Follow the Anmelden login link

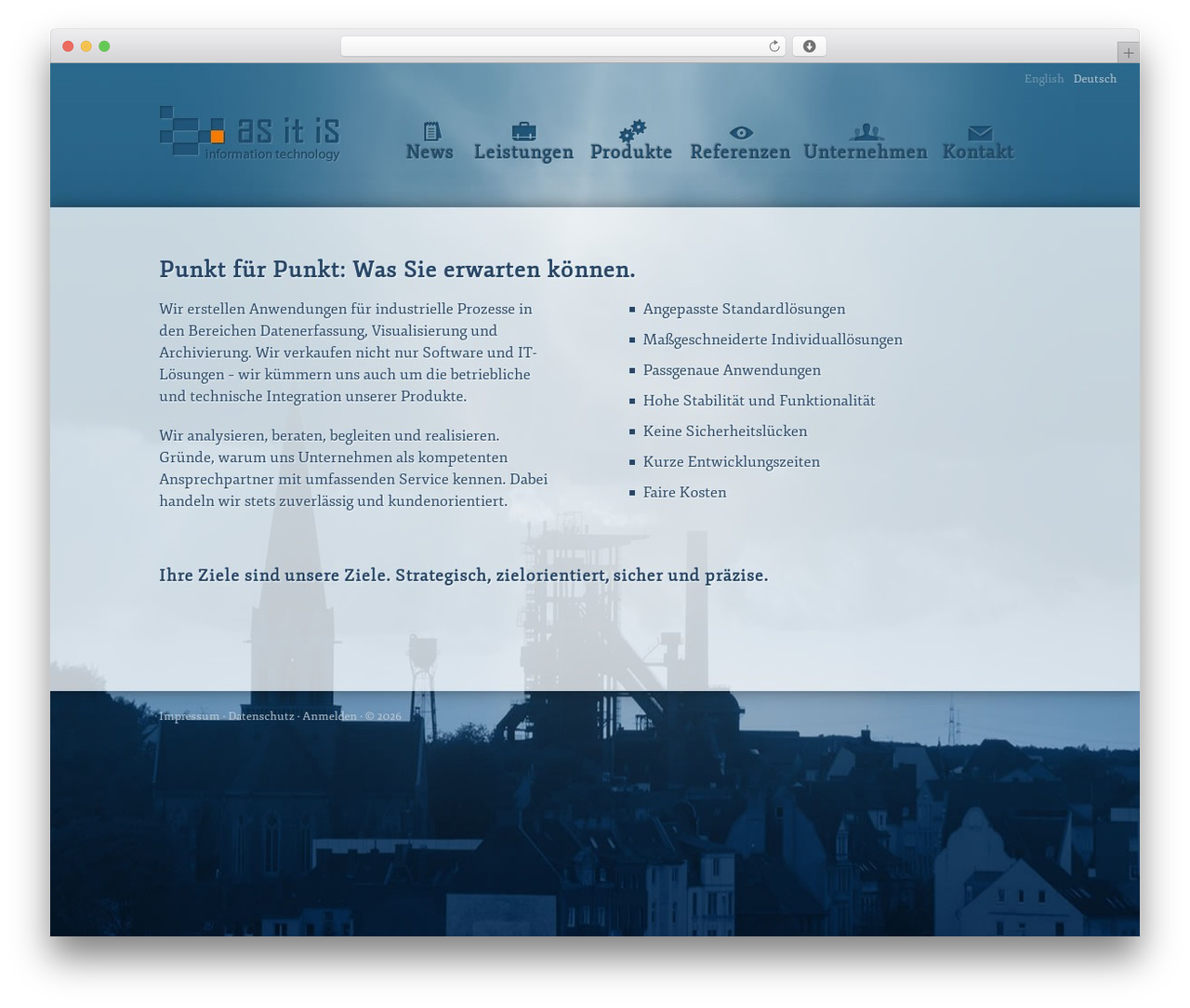click(x=329, y=716)
